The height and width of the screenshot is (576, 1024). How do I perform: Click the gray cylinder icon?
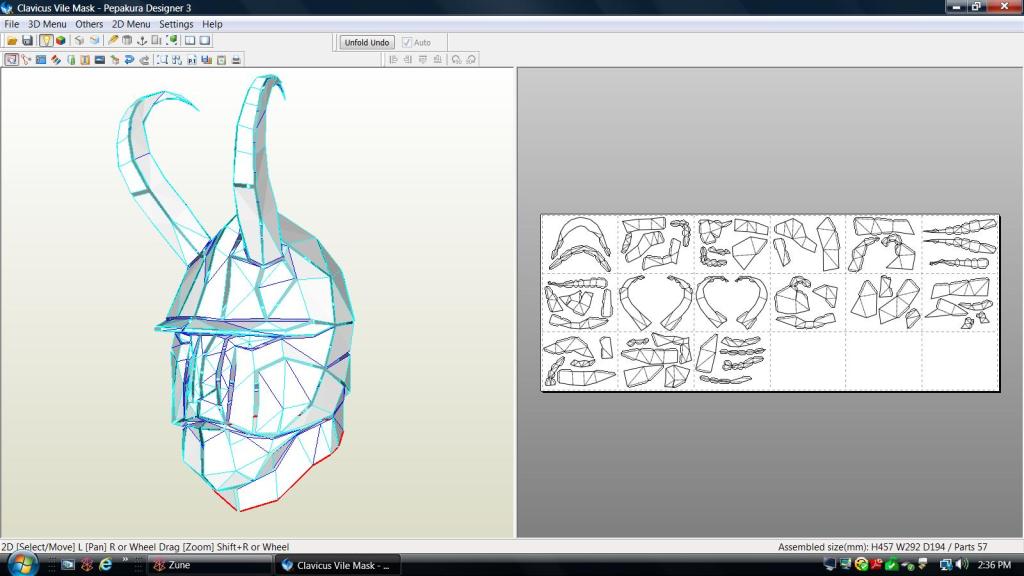(x=127, y=40)
